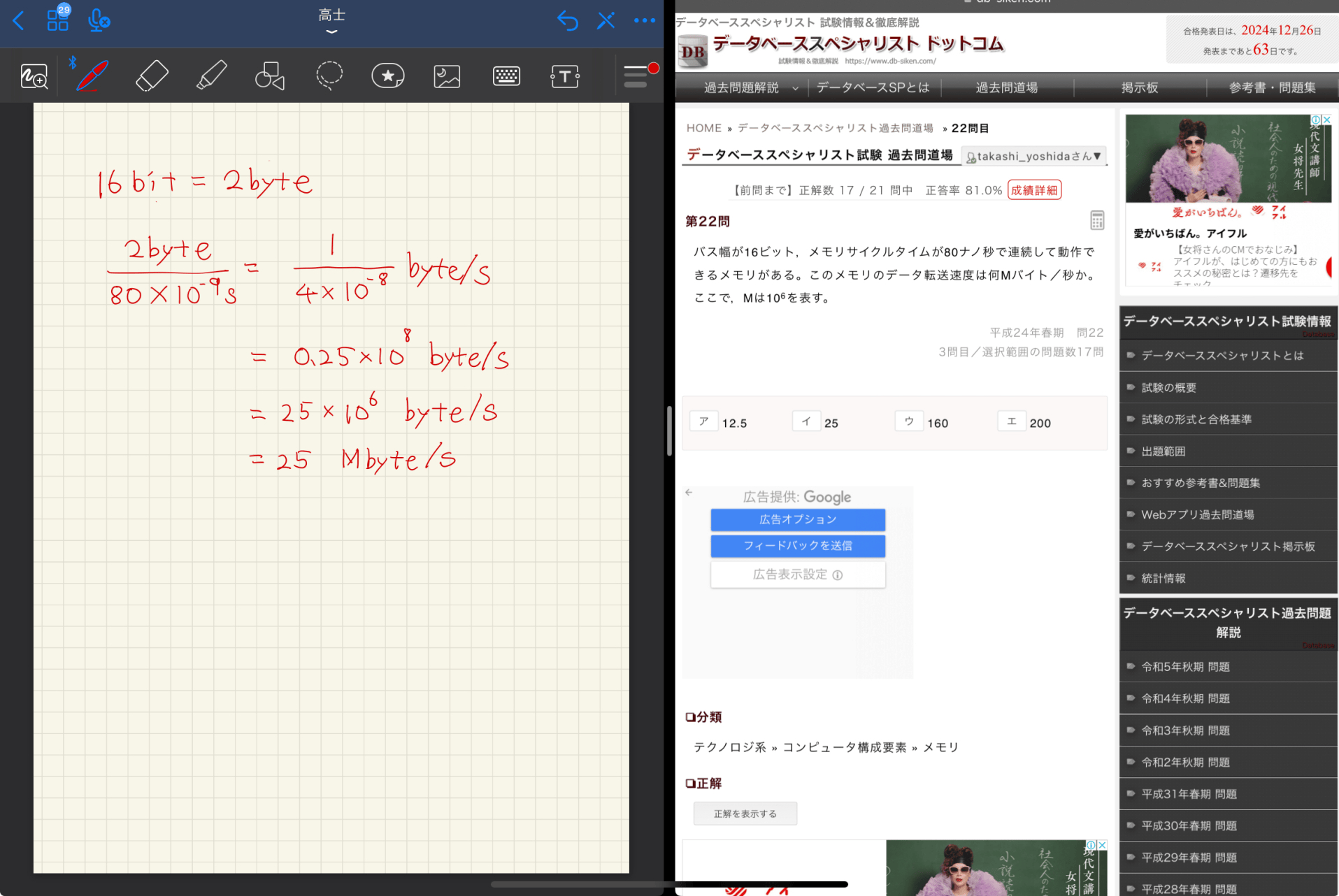Viewport: 1339px width, 896px height.
Task: Open the 掲示板 navigation tab
Action: pyautogui.click(x=1139, y=87)
